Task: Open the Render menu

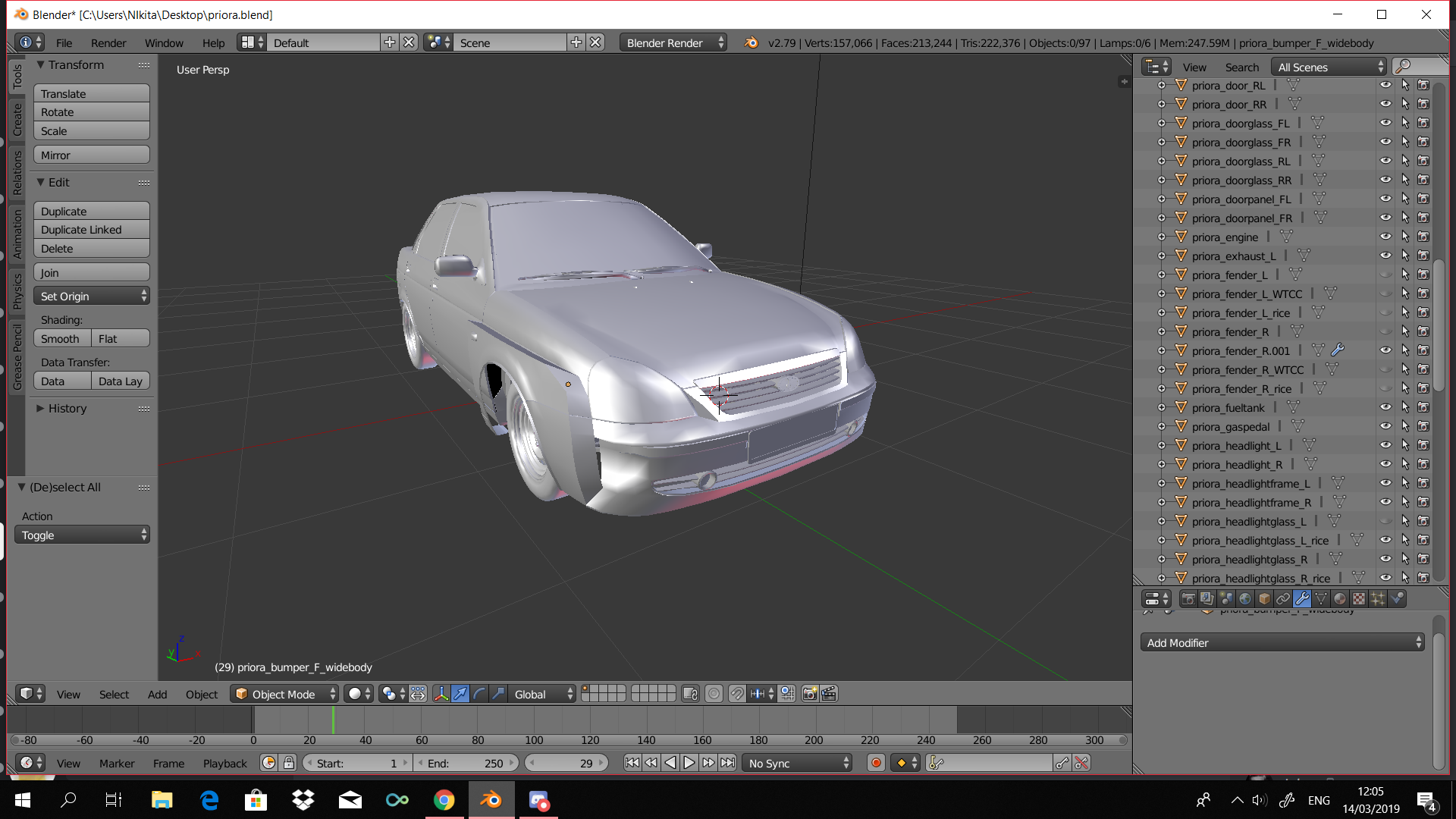Action: pyautogui.click(x=108, y=42)
